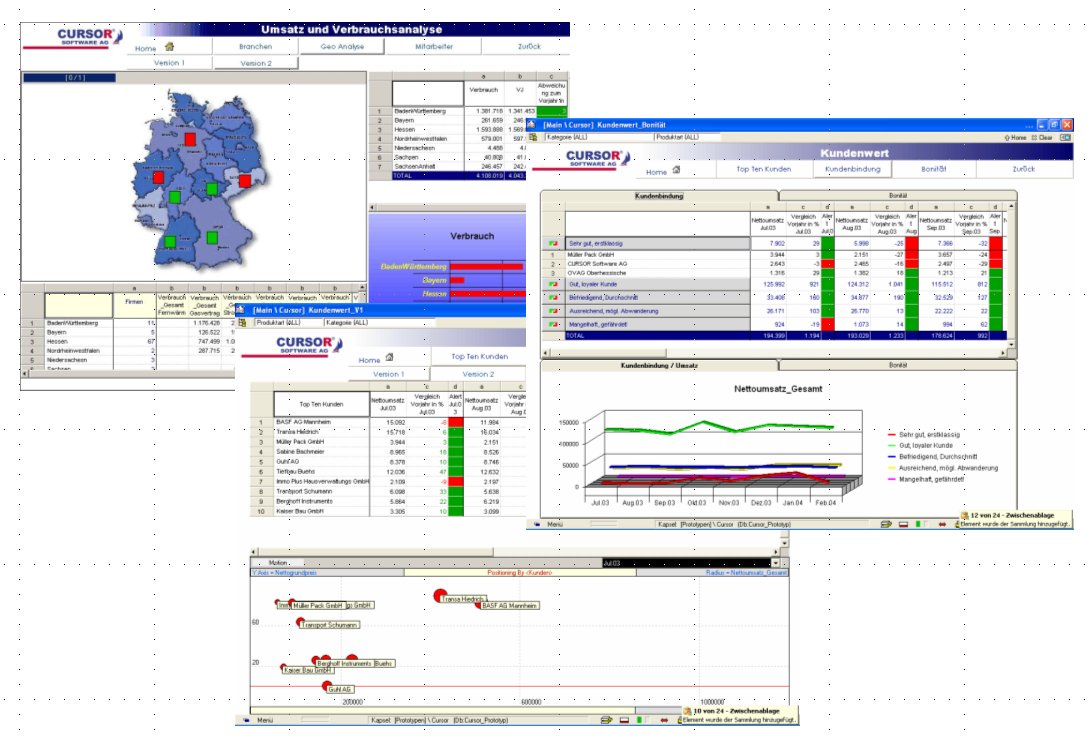Open Kategorie (ALL) filter in Kundenwert_V1 window
1090x742 pixels.
pos(379,323)
